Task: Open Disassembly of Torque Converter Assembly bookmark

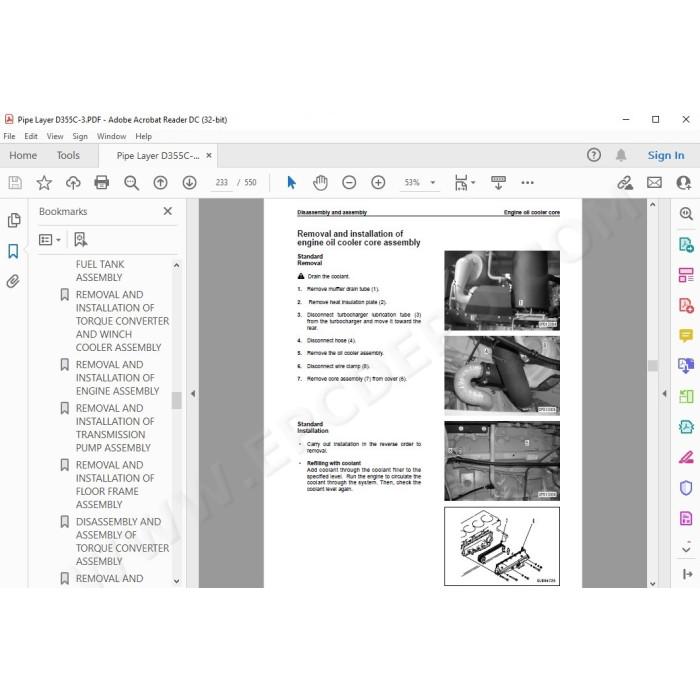Action: click(122, 541)
